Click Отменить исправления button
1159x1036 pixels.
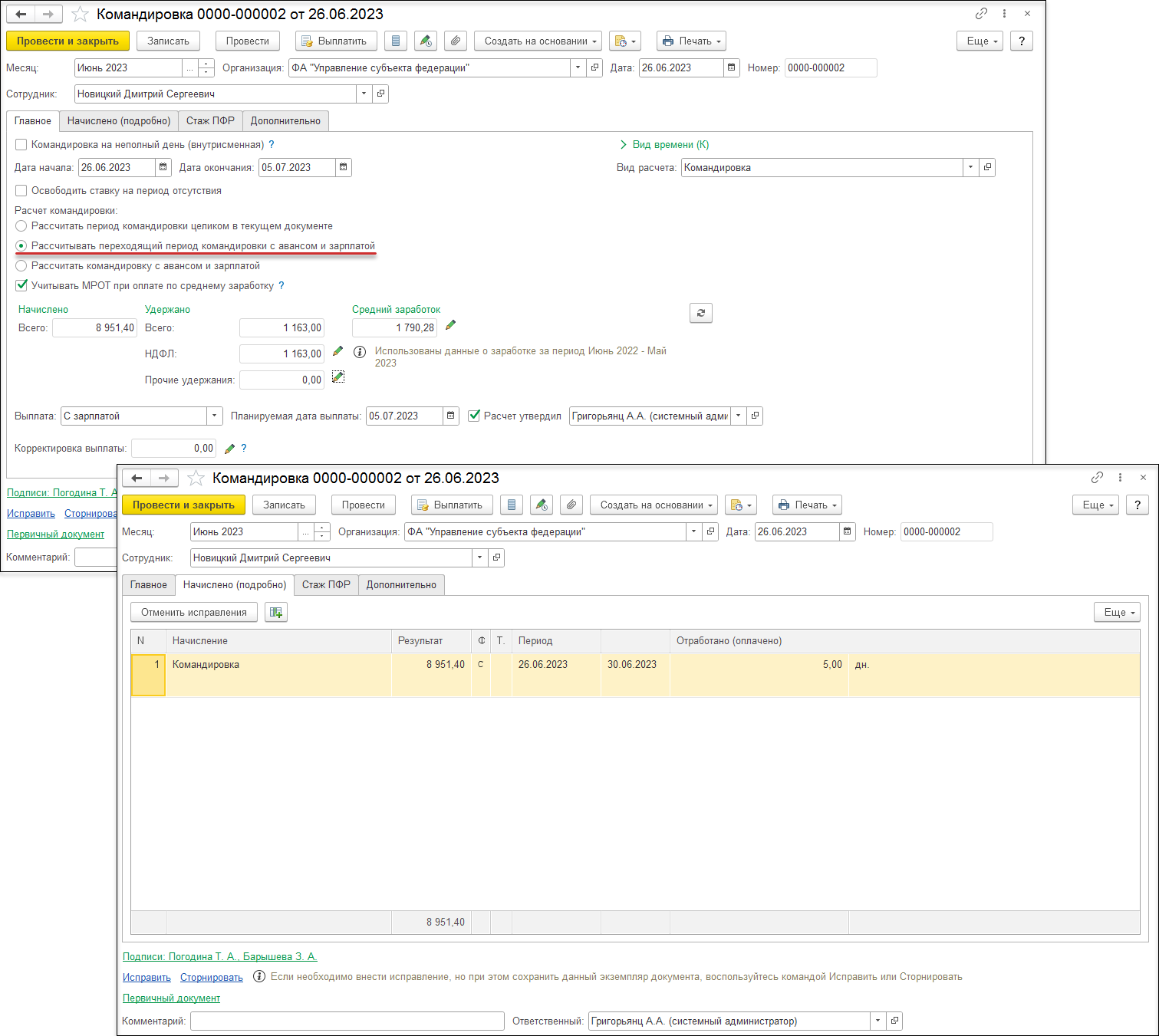(x=194, y=612)
